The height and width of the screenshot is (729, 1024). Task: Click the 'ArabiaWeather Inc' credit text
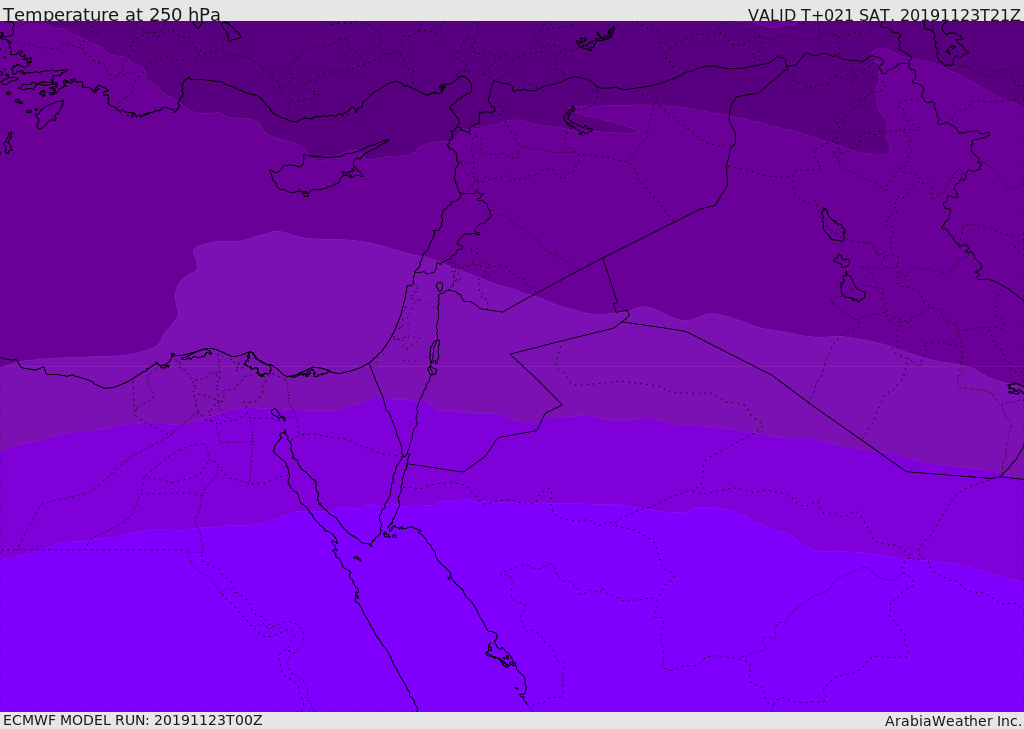[952, 721]
